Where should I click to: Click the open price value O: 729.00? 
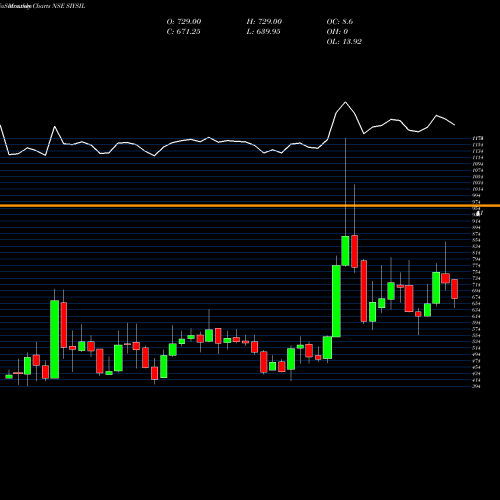coord(184,22)
